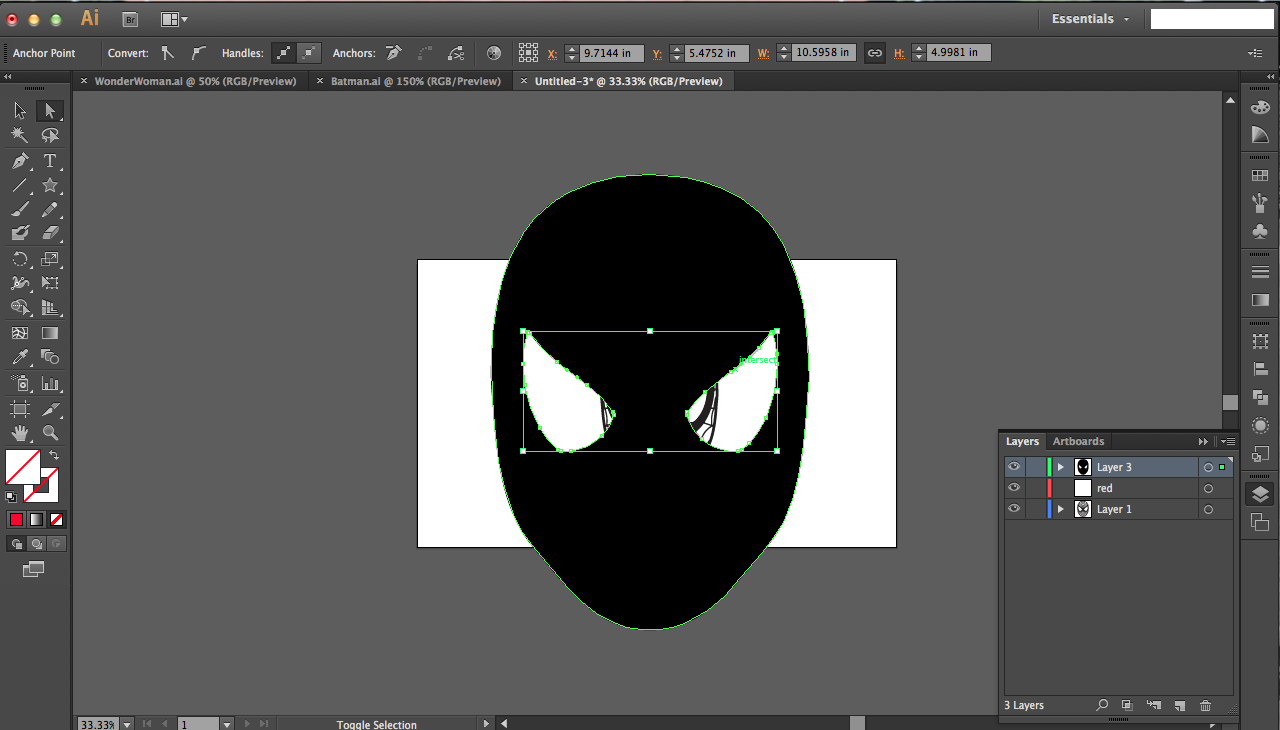Screen dimensions: 1280x730
Task: Select the Symbol Sprayer tool
Action: (x=19, y=383)
